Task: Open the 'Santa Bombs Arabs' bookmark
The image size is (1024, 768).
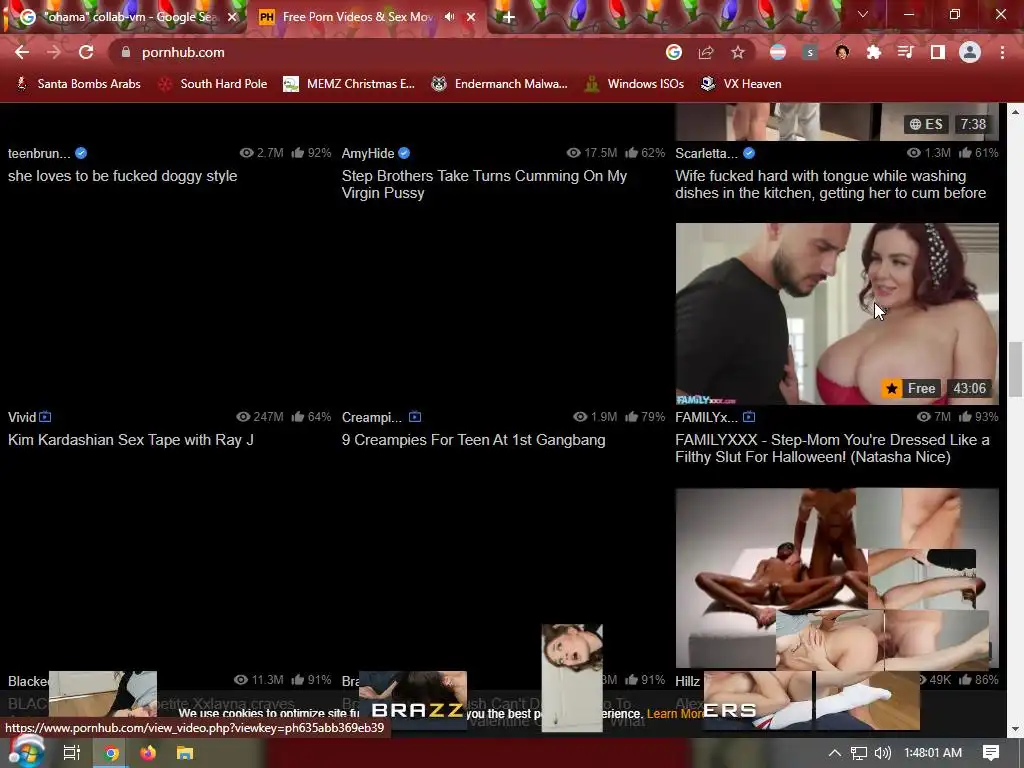Action: pos(78,84)
